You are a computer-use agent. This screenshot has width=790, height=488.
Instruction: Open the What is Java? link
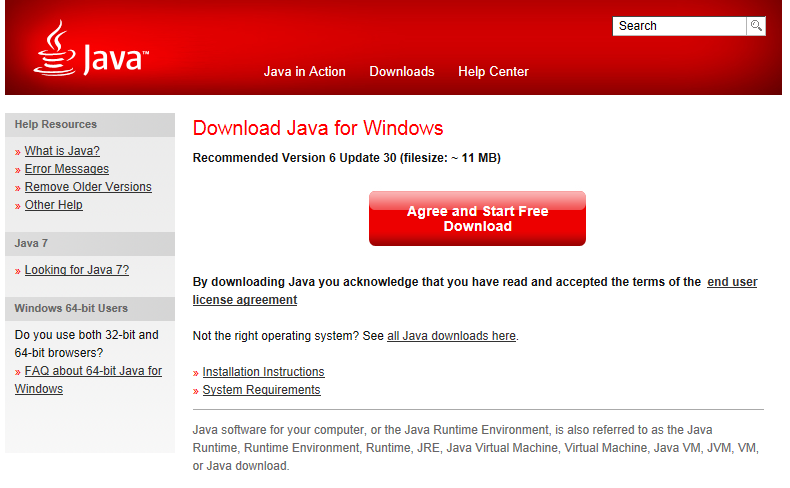[62, 151]
